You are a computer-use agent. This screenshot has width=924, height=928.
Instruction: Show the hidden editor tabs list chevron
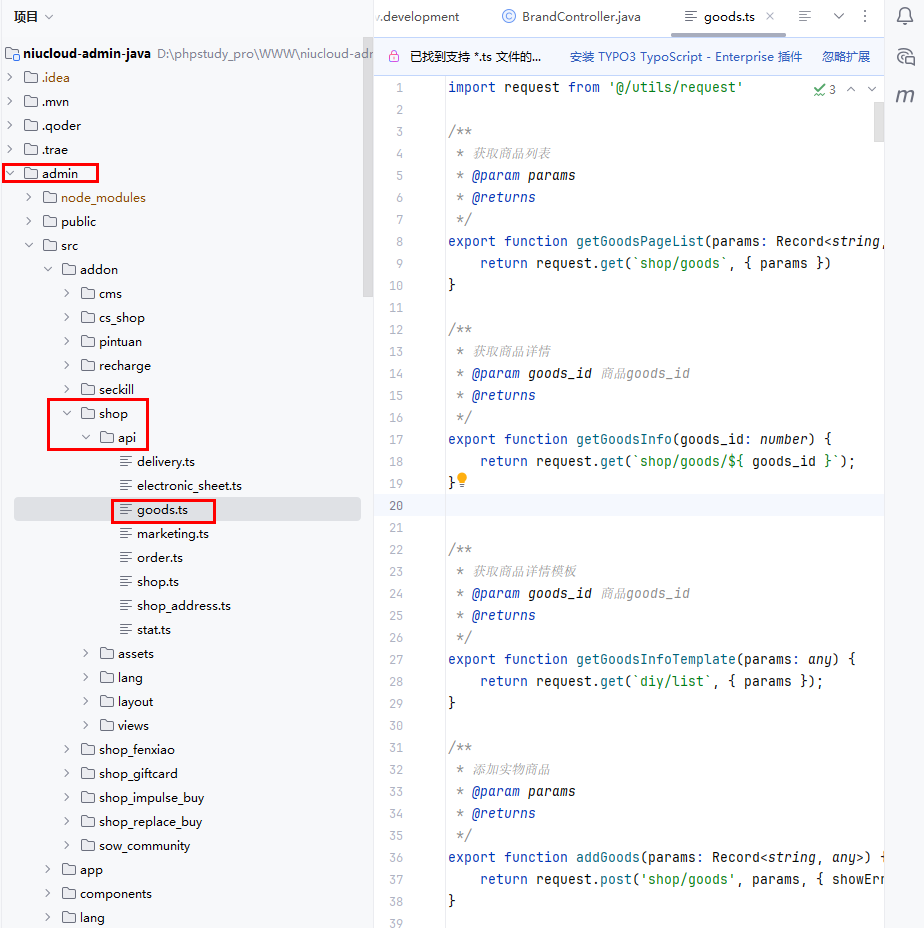point(839,17)
